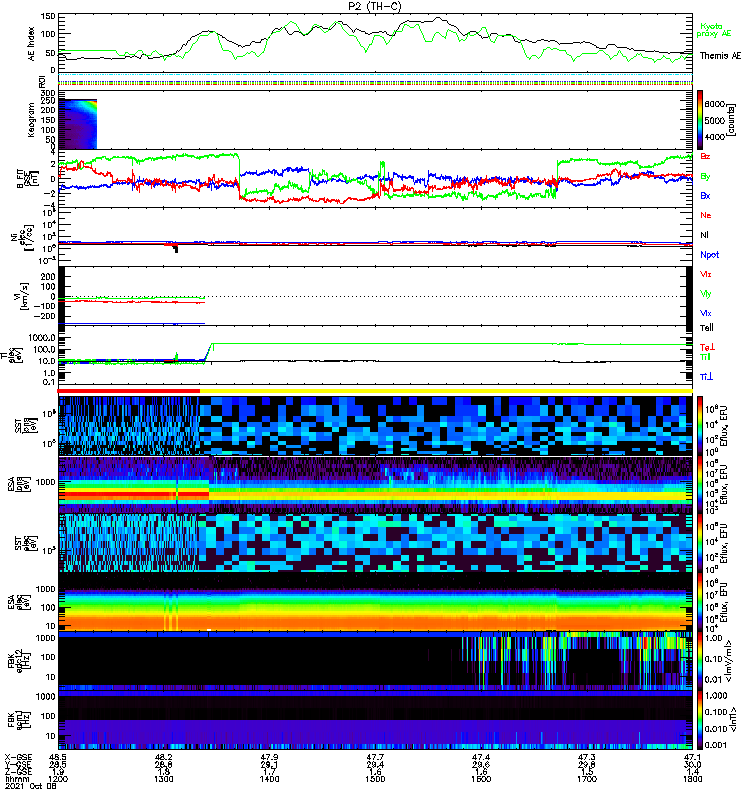Click the plot title "P2 (TH-C)"

pos(374,6)
